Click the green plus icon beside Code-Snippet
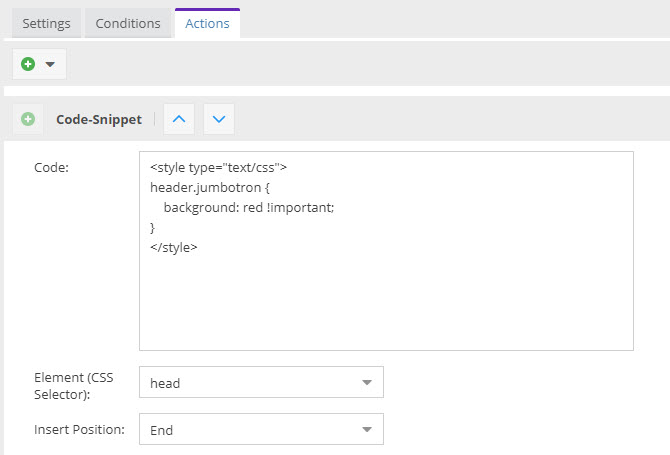The width and height of the screenshot is (670, 455). tap(28, 119)
